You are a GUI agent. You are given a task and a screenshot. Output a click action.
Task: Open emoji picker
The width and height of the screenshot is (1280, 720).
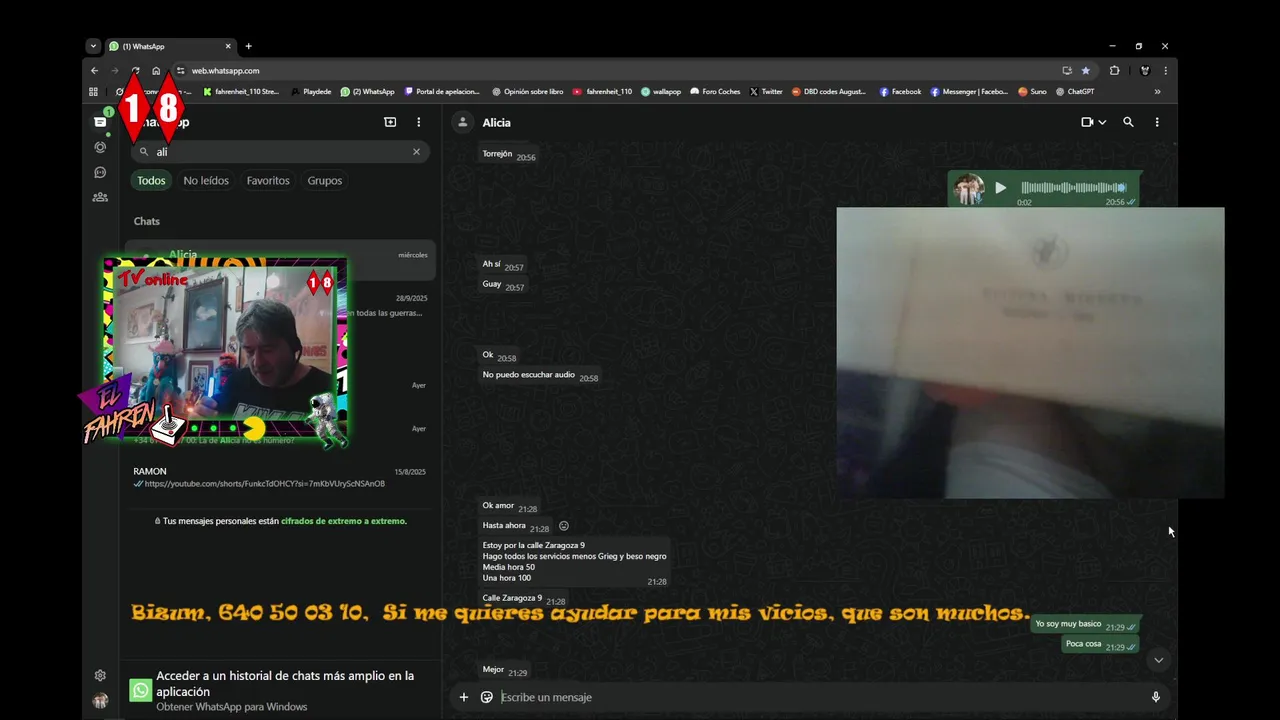[x=487, y=697]
